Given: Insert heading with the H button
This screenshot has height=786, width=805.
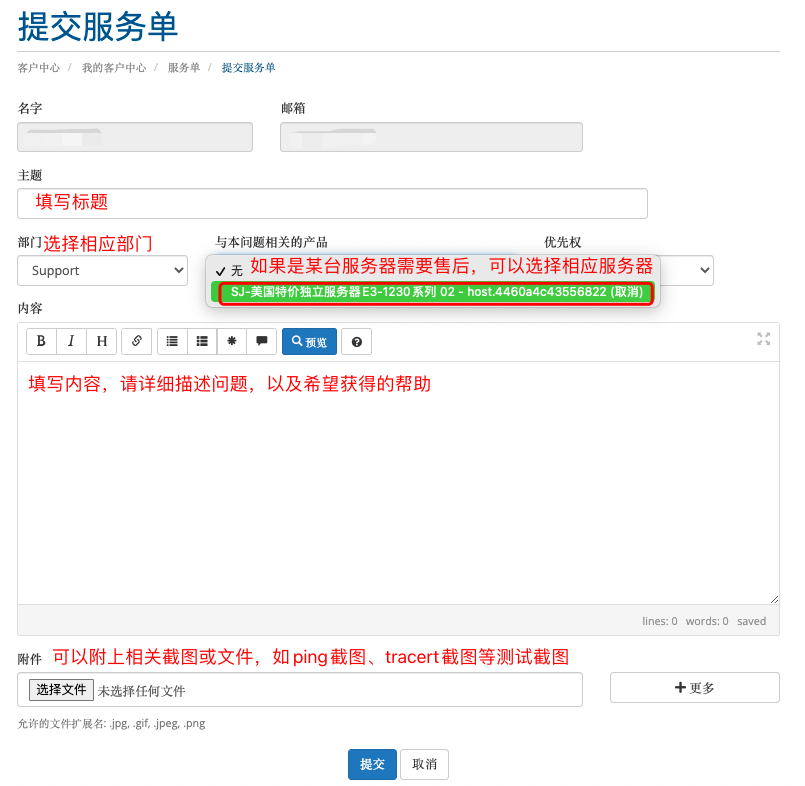Looking at the screenshot, I should (x=102, y=341).
